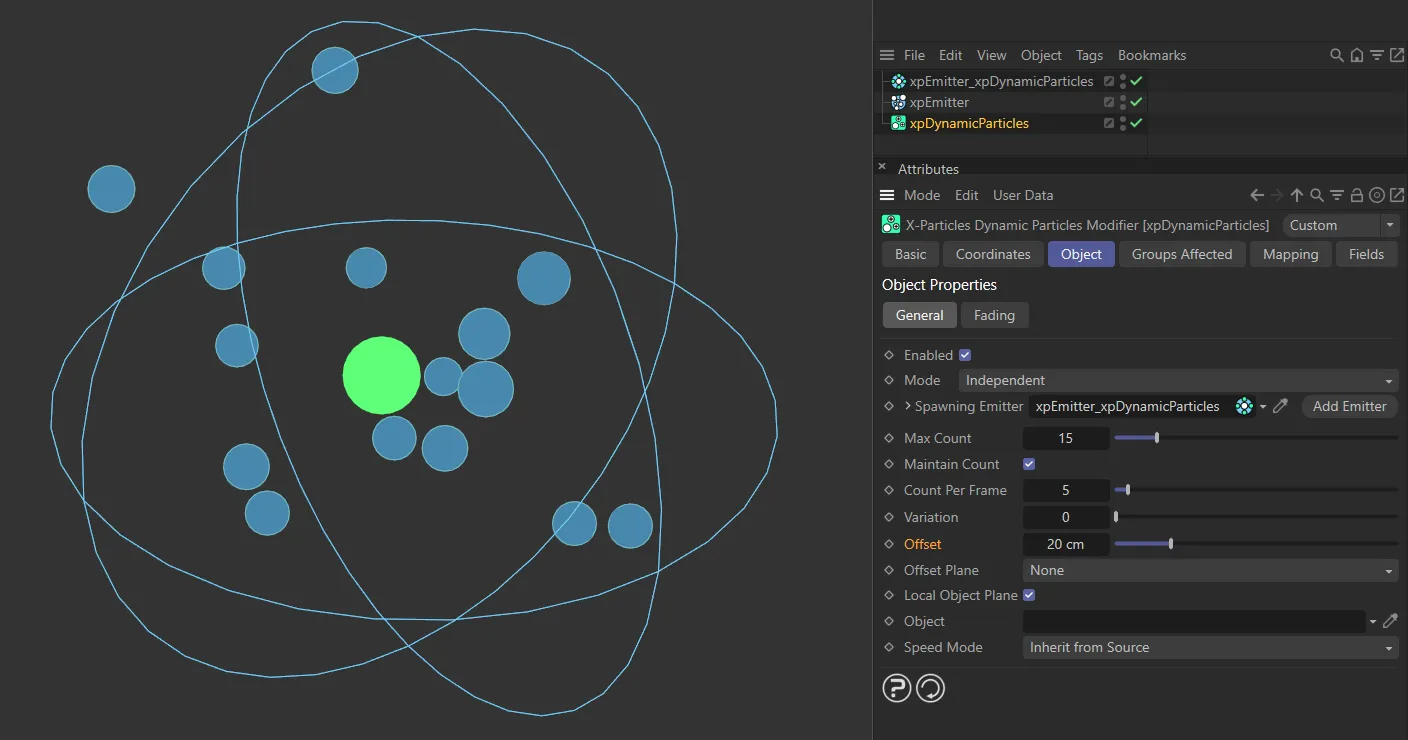This screenshot has width=1408, height=740.
Task: Open the Tags menu
Action: pos(1089,55)
